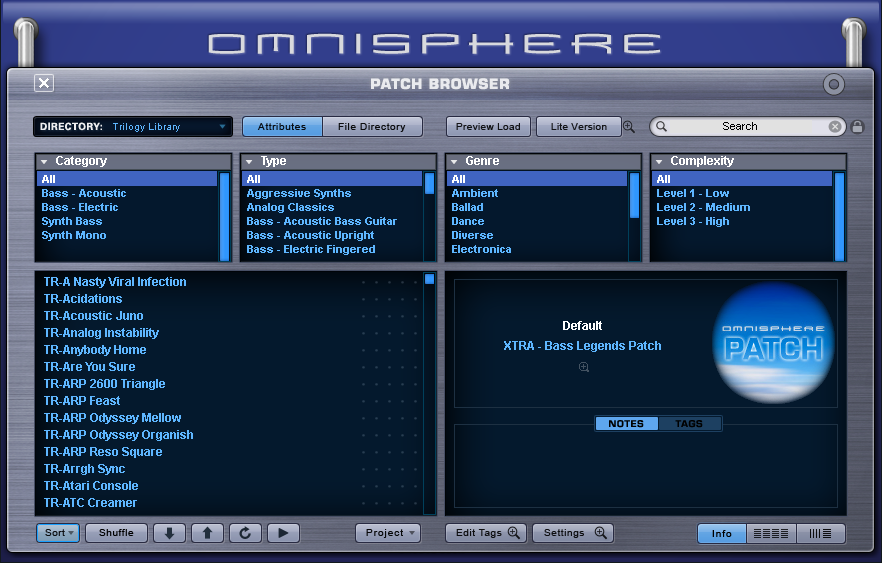Open the Project dropdown menu

coord(388,533)
